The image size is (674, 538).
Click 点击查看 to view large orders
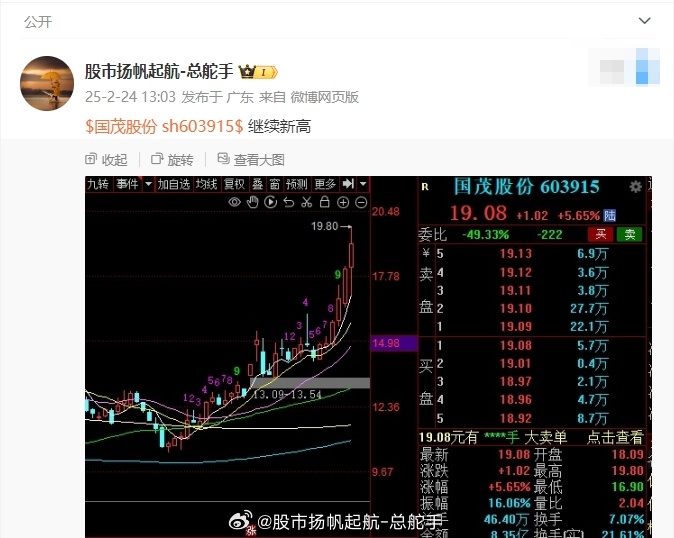(x=615, y=437)
